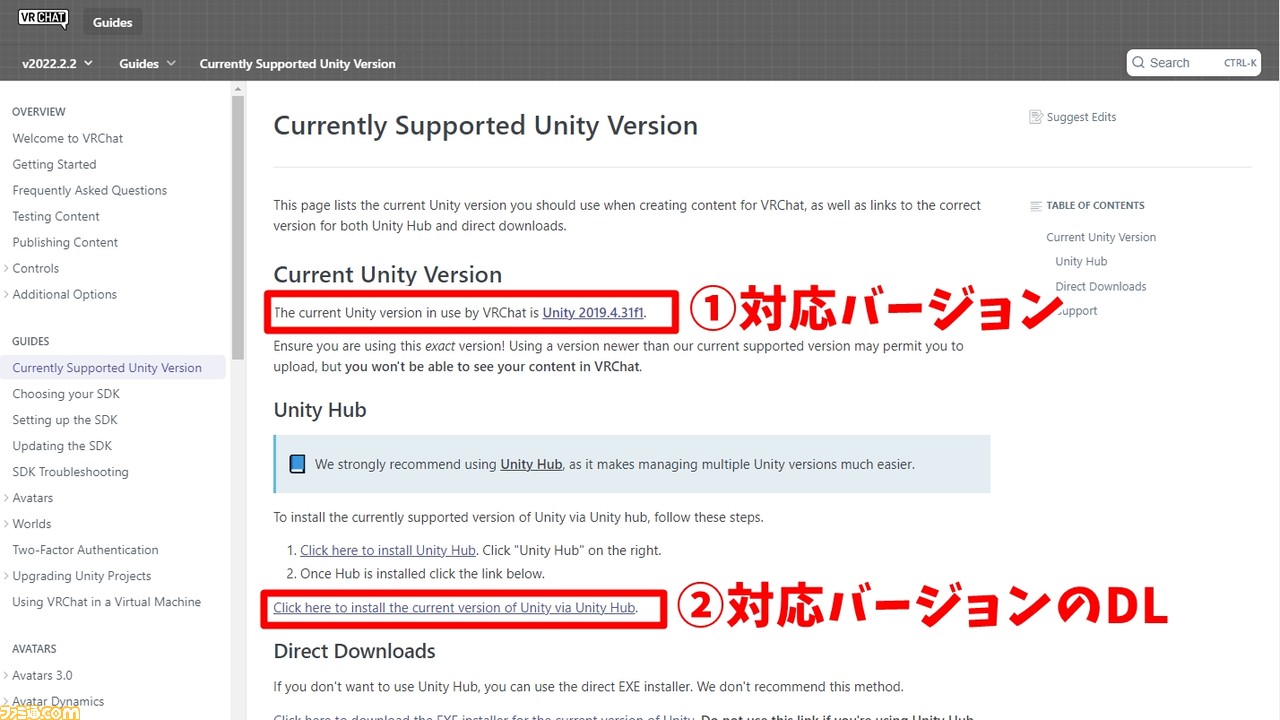The image size is (1280, 720).
Task: Jump to Current Unity Version in contents
Action: tap(1101, 237)
